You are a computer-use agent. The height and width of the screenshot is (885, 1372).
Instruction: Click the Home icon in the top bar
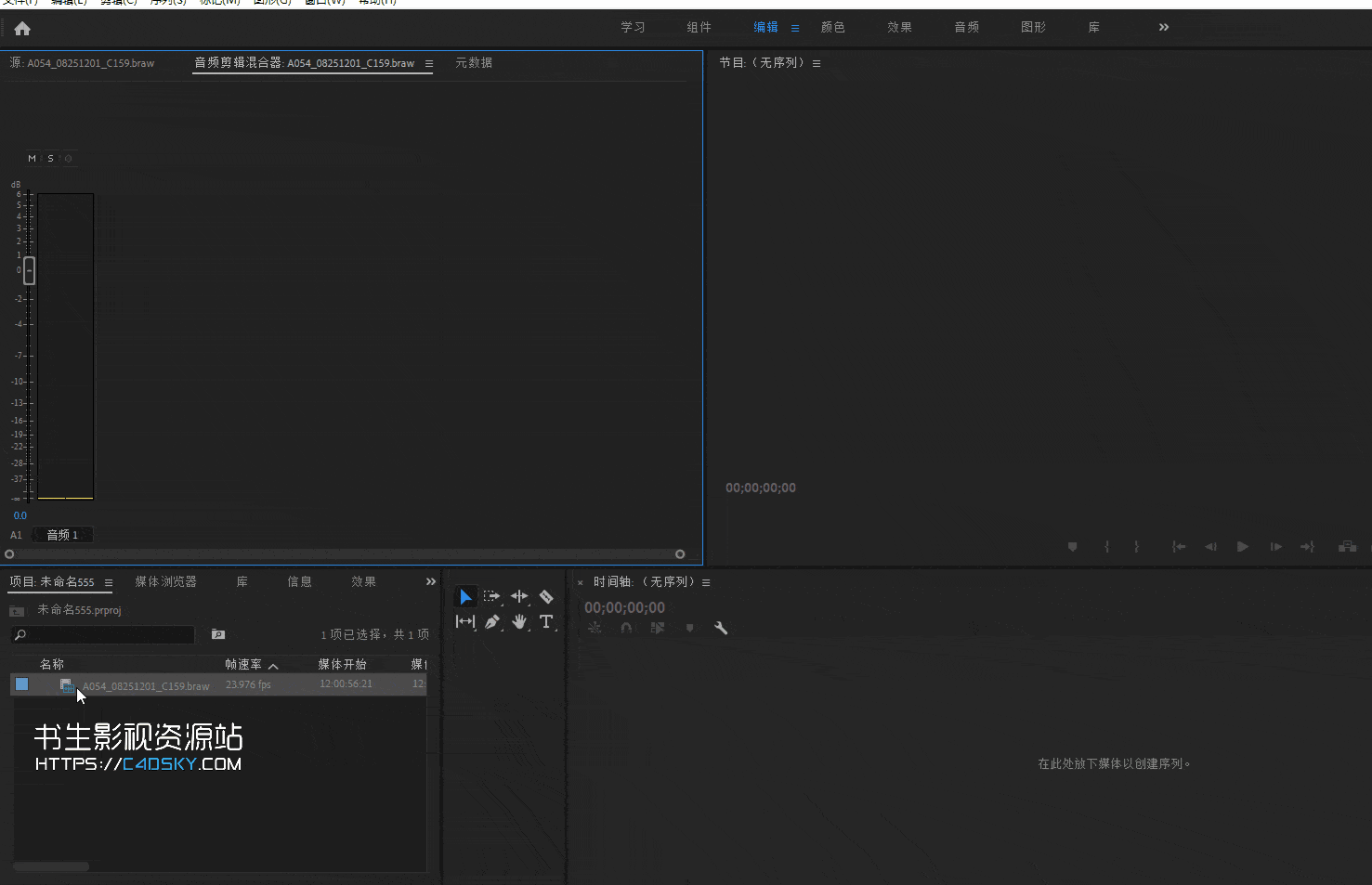pos(21,28)
